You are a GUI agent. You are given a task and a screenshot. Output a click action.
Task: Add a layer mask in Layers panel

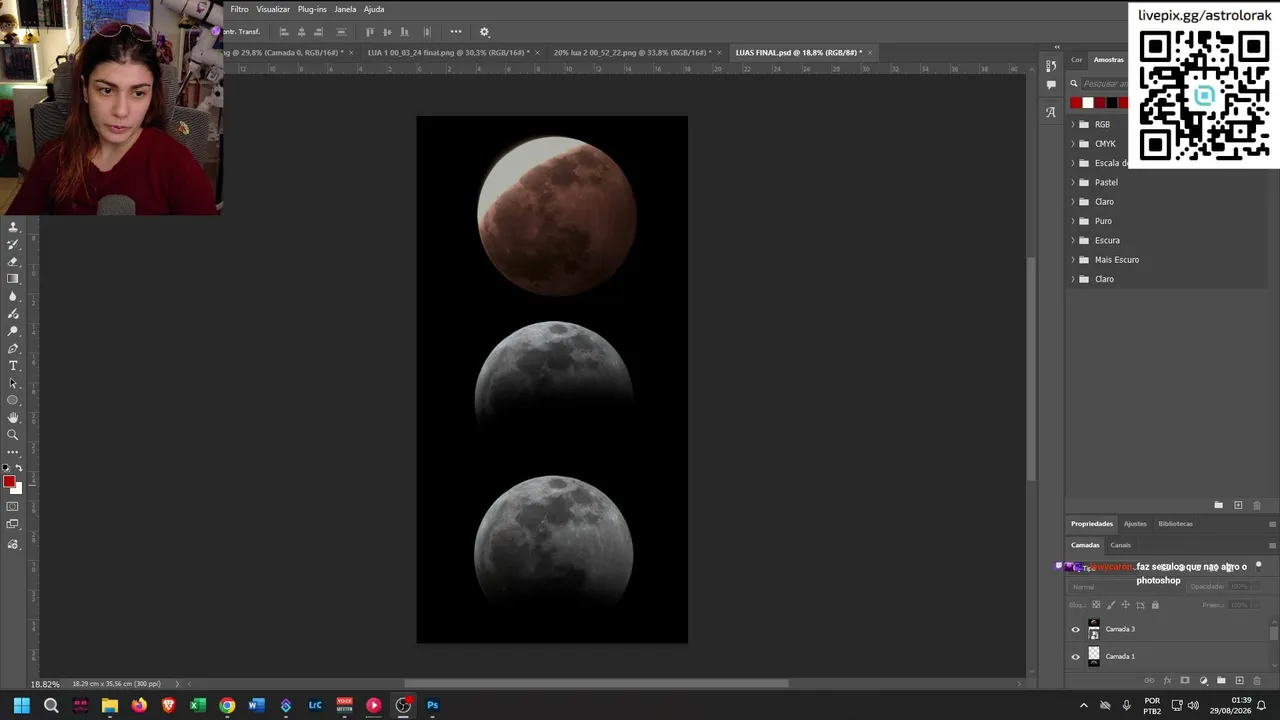point(1185,680)
